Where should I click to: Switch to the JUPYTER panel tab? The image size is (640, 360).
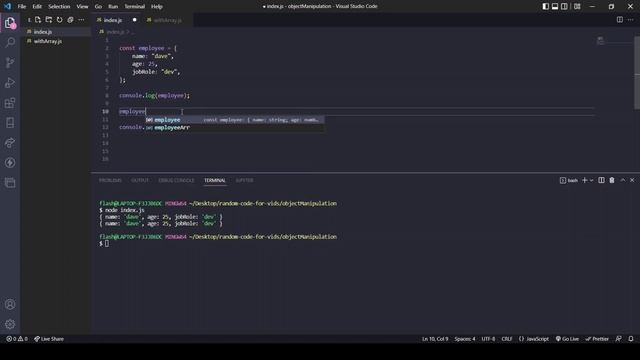[244, 180]
